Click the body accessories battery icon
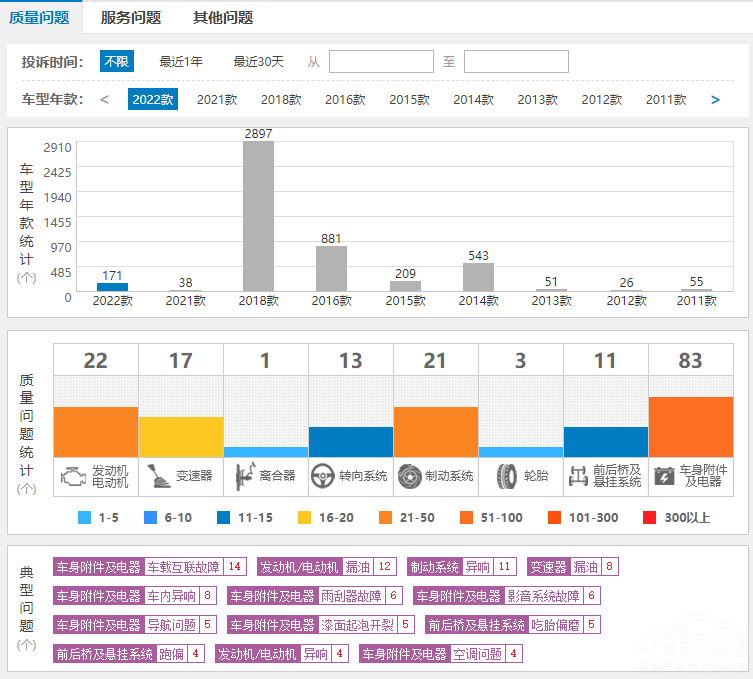This screenshot has width=753, height=679. click(x=663, y=476)
